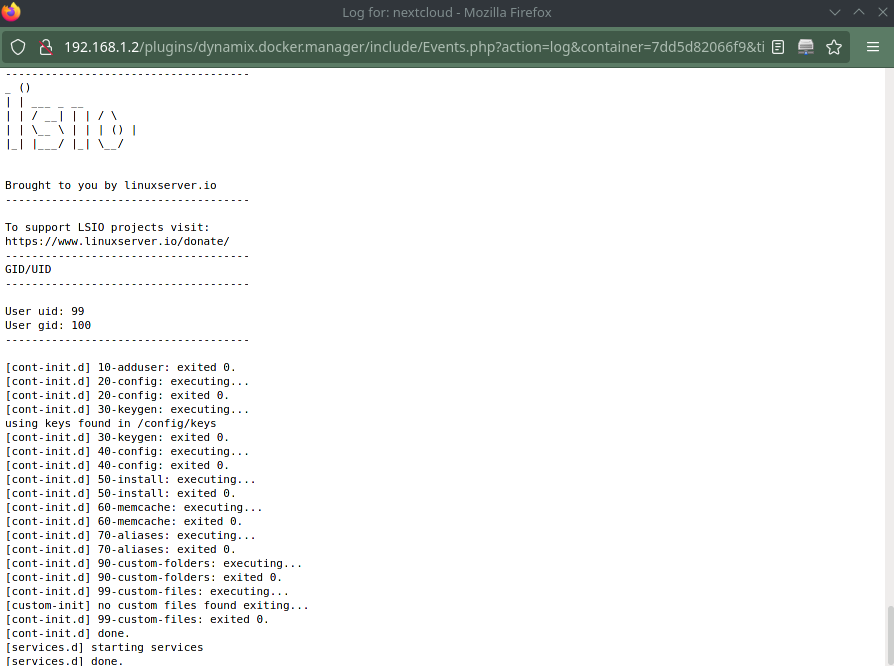Toggle Reader View icon in address bar
The height and width of the screenshot is (666, 894).
click(x=778, y=47)
